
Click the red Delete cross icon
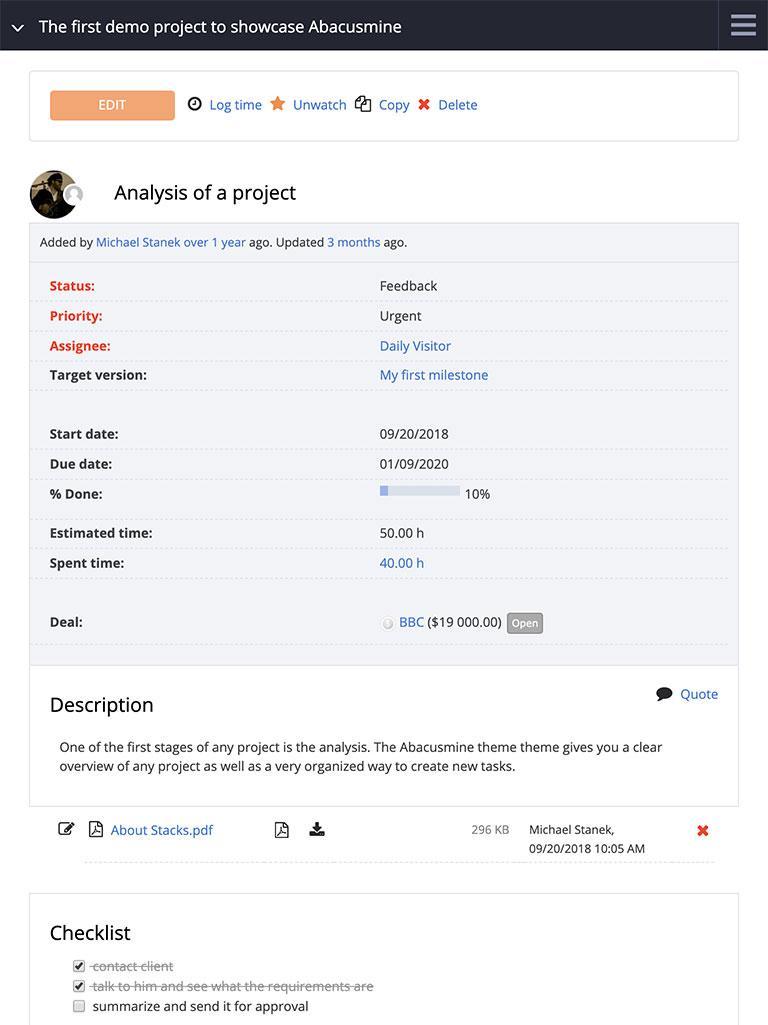[424, 105]
